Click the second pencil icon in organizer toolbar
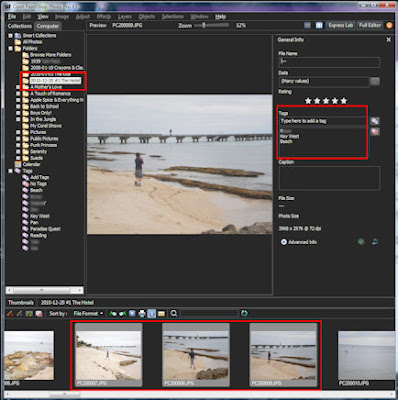 tap(20, 313)
